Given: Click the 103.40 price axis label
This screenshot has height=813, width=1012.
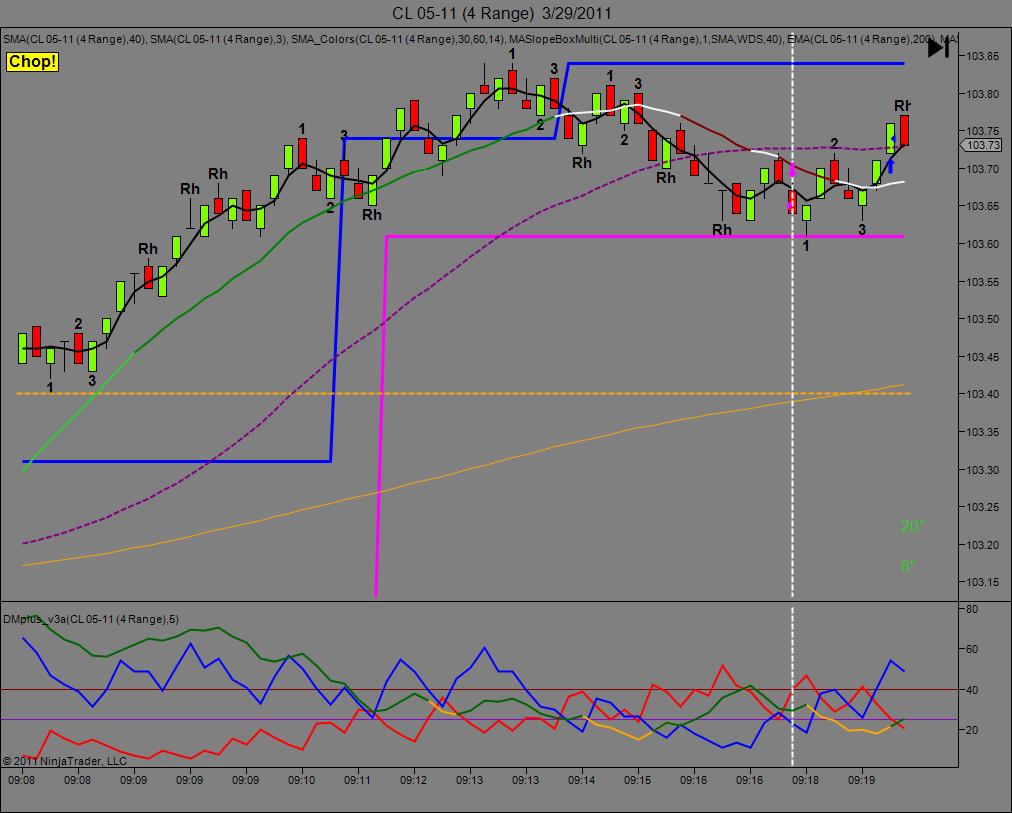Looking at the screenshot, I should [983, 394].
